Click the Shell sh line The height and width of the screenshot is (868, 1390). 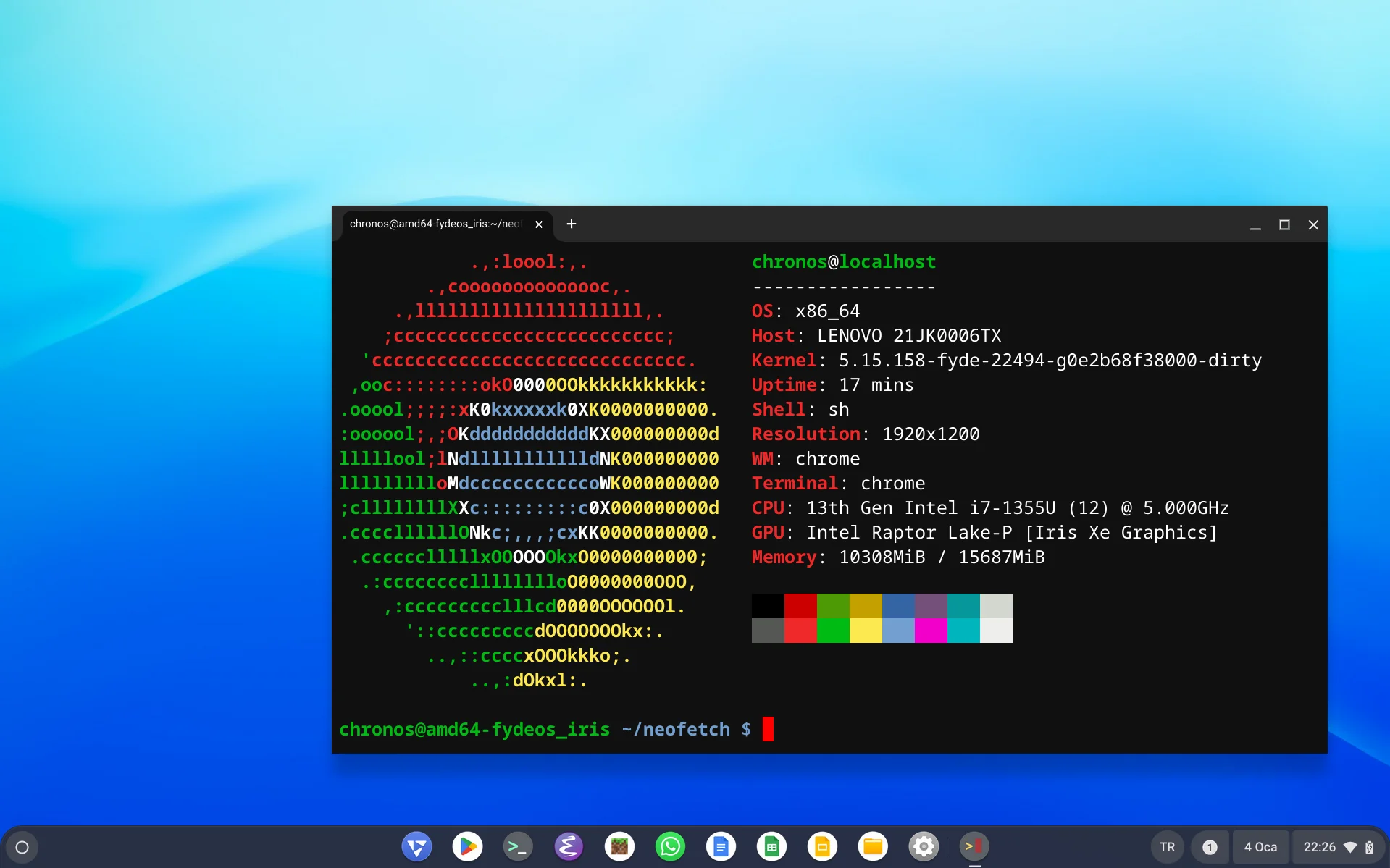tap(800, 410)
